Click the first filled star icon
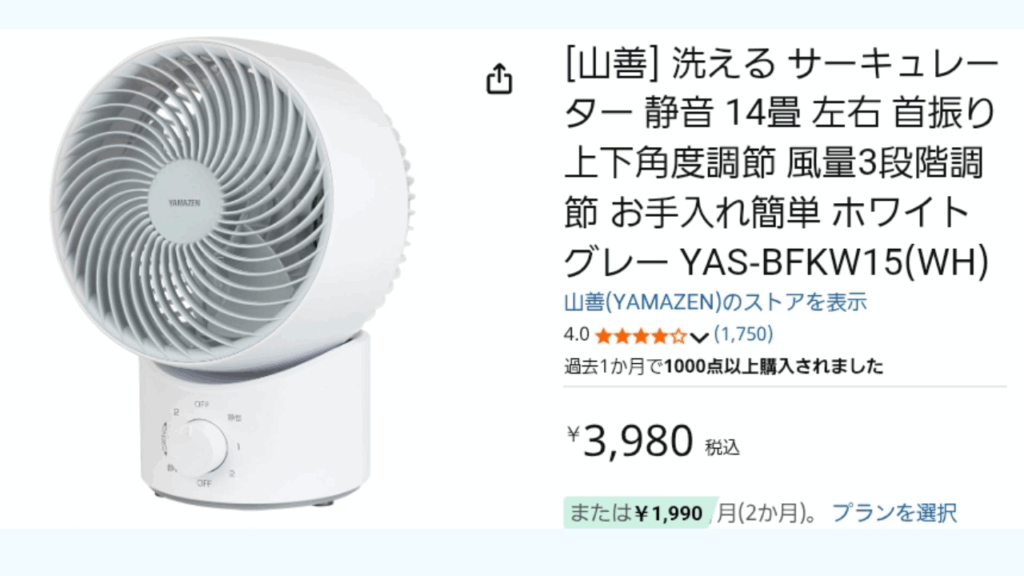Viewport: 1024px width, 576px height. [603, 336]
